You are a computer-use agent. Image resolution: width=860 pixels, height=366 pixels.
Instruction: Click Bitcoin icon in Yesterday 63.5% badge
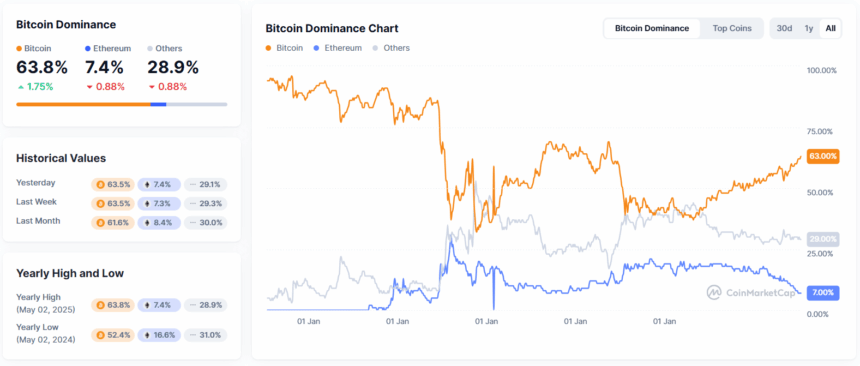100,185
